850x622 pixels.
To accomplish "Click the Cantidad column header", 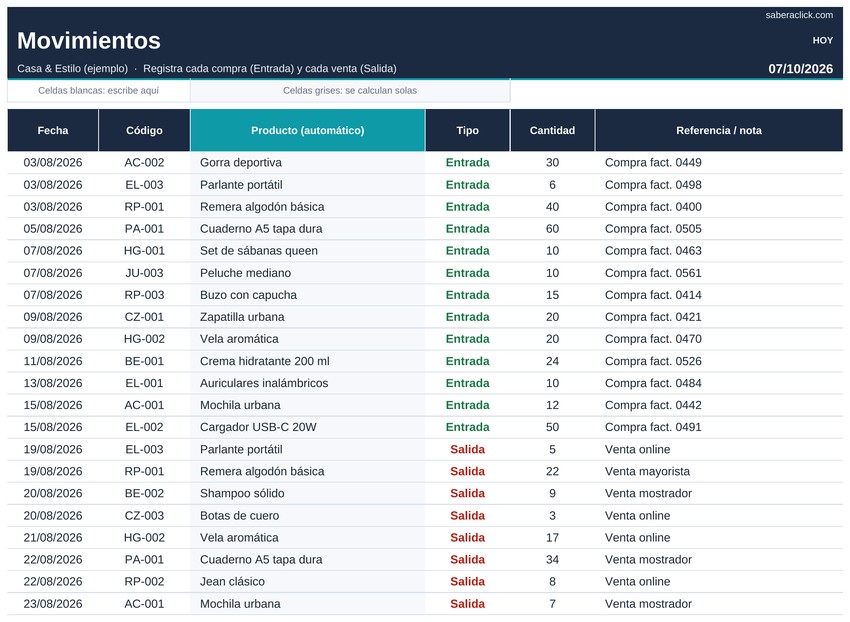I will pos(552,130).
